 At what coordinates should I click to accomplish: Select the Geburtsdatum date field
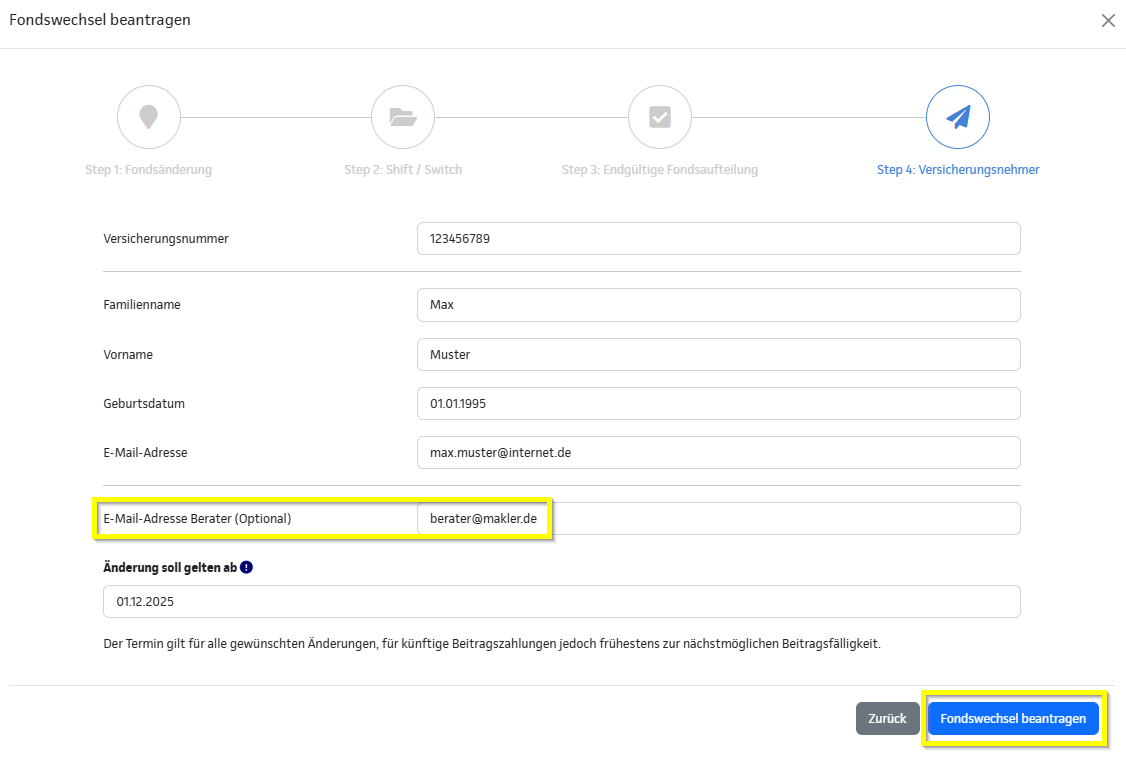[x=718, y=404]
